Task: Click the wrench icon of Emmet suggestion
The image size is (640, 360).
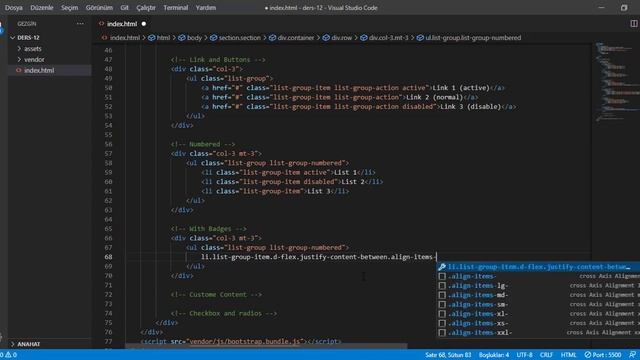Action: tap(442, 267)
